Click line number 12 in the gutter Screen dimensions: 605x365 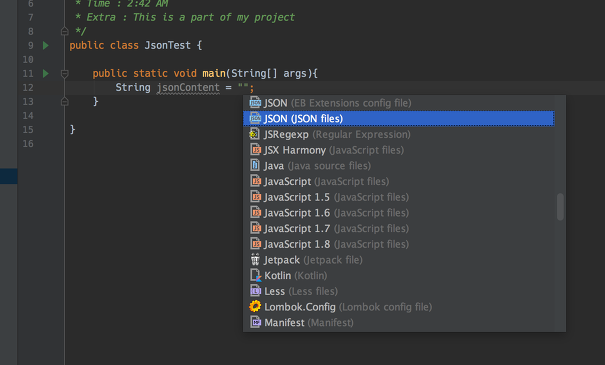click(x=28, y=88)
